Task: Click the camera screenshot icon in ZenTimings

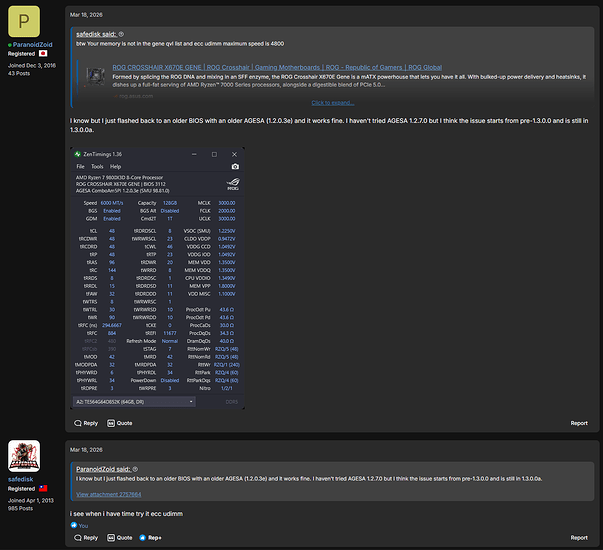Action: click(x=235, y=167)
